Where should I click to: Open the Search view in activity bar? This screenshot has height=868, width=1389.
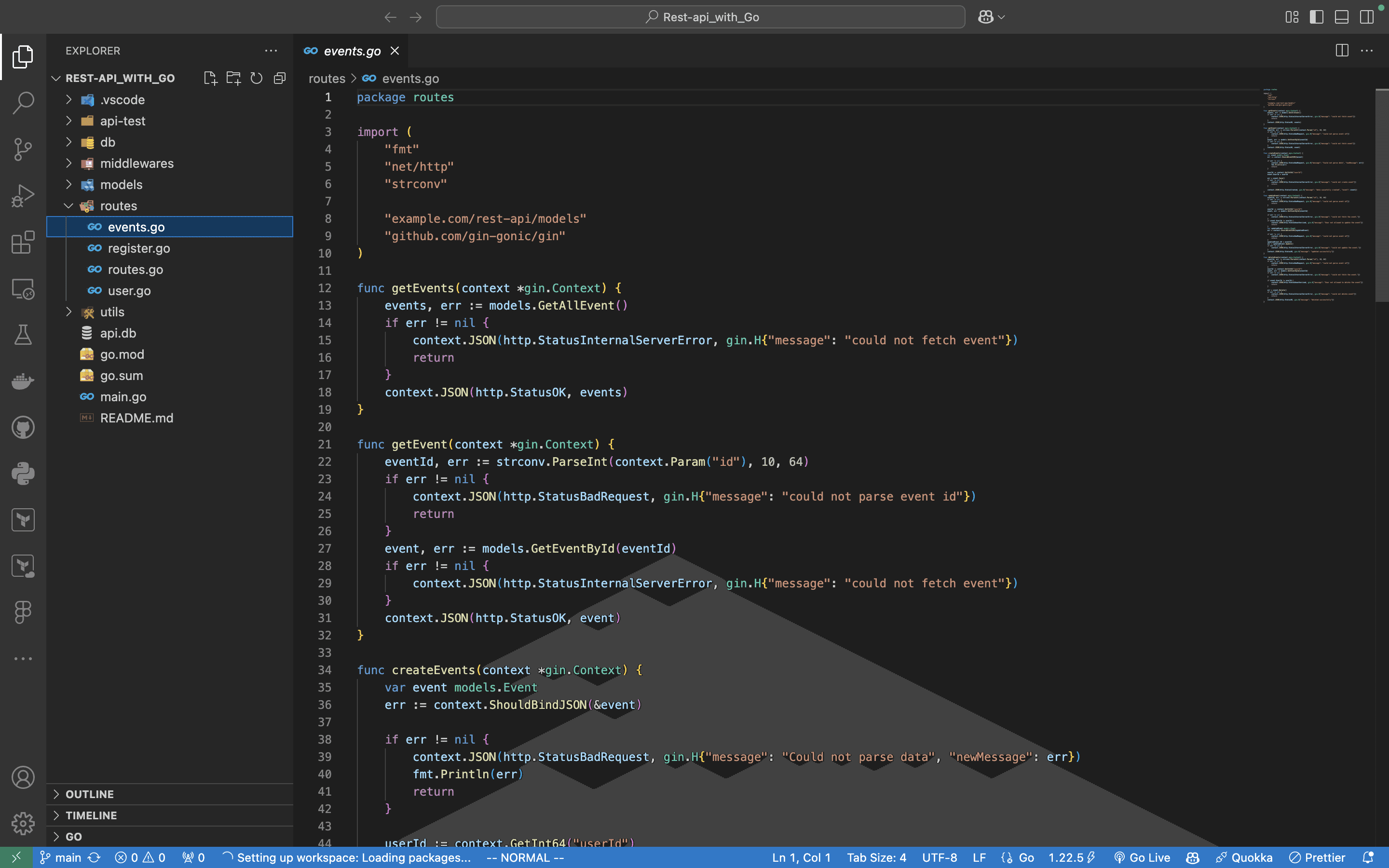[23, 103]
